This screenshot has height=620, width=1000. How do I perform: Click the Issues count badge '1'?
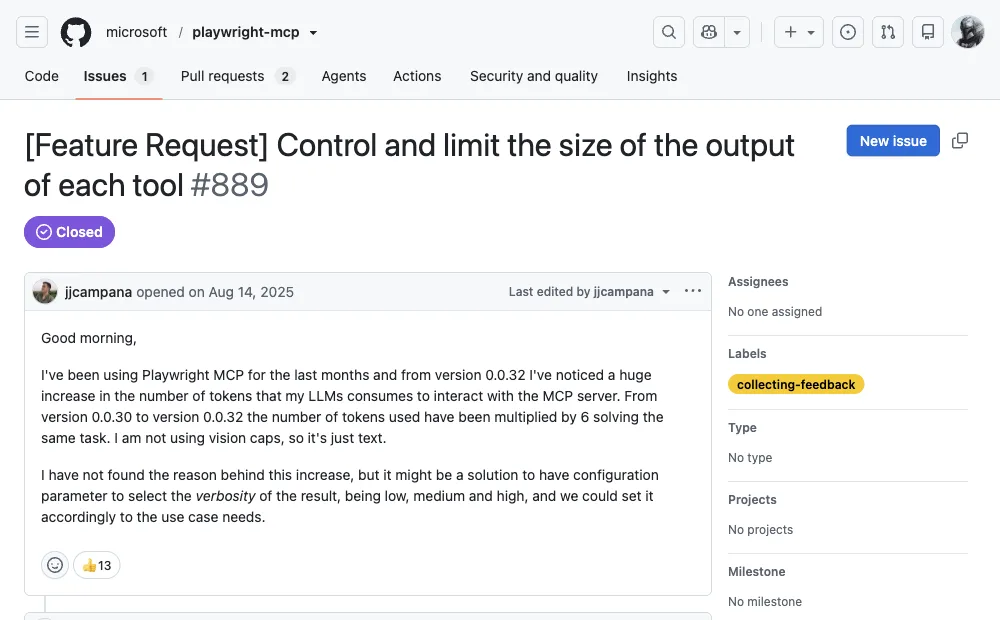tap(145, 77)
